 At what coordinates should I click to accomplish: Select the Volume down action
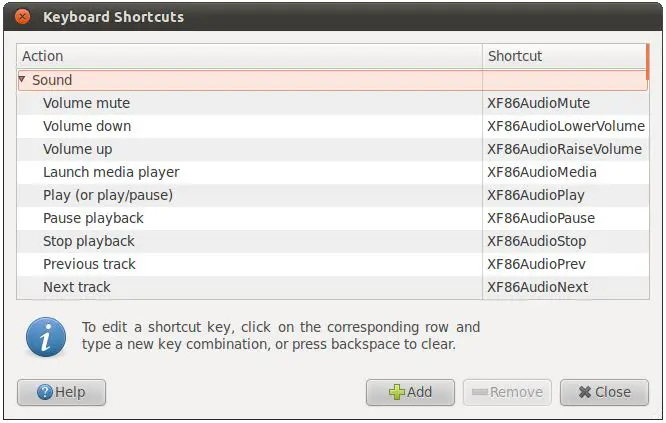pyautogui.click(x=87, y=126)
